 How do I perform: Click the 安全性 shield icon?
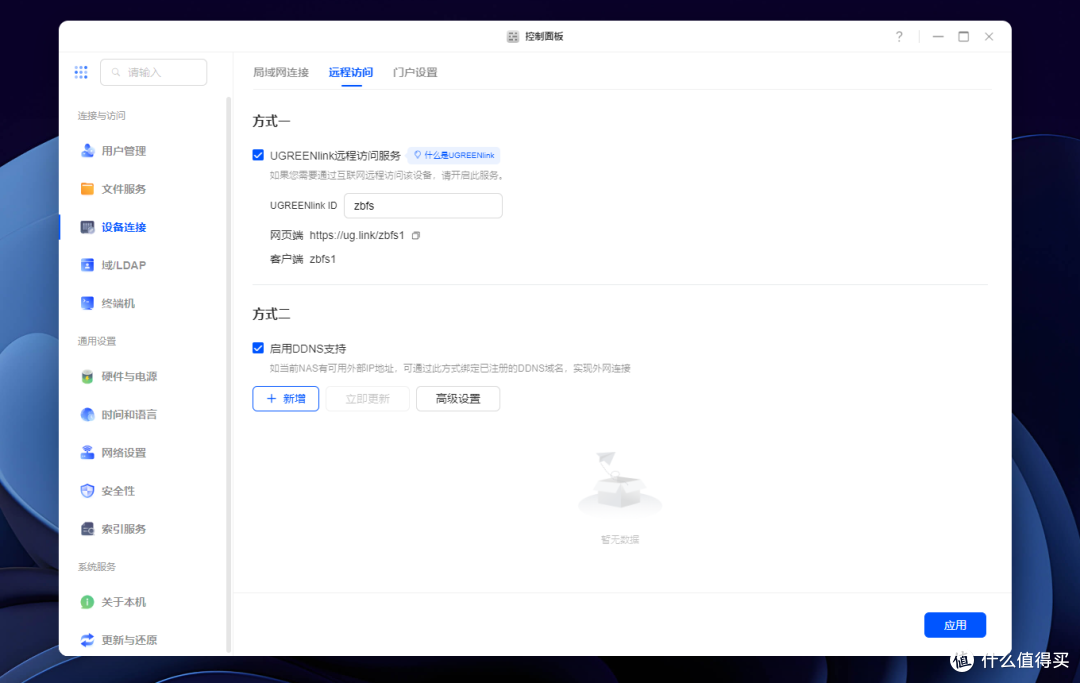(87, 491)
